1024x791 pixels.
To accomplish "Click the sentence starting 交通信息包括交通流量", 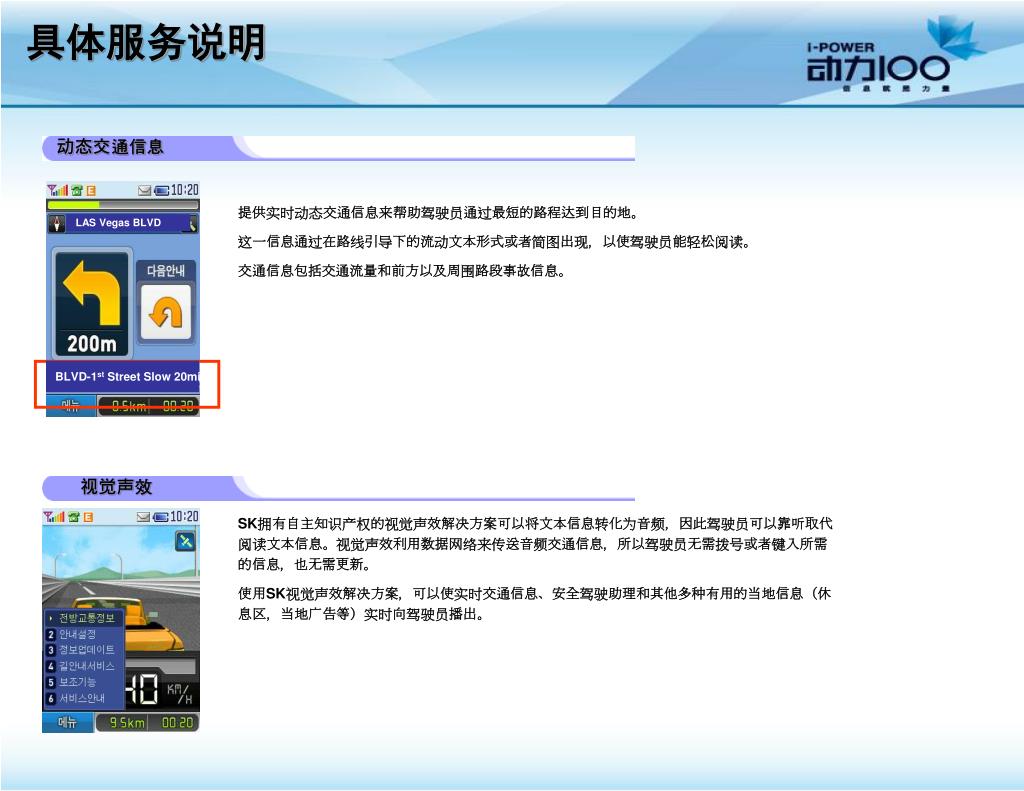I will click(x=402, y=270).
